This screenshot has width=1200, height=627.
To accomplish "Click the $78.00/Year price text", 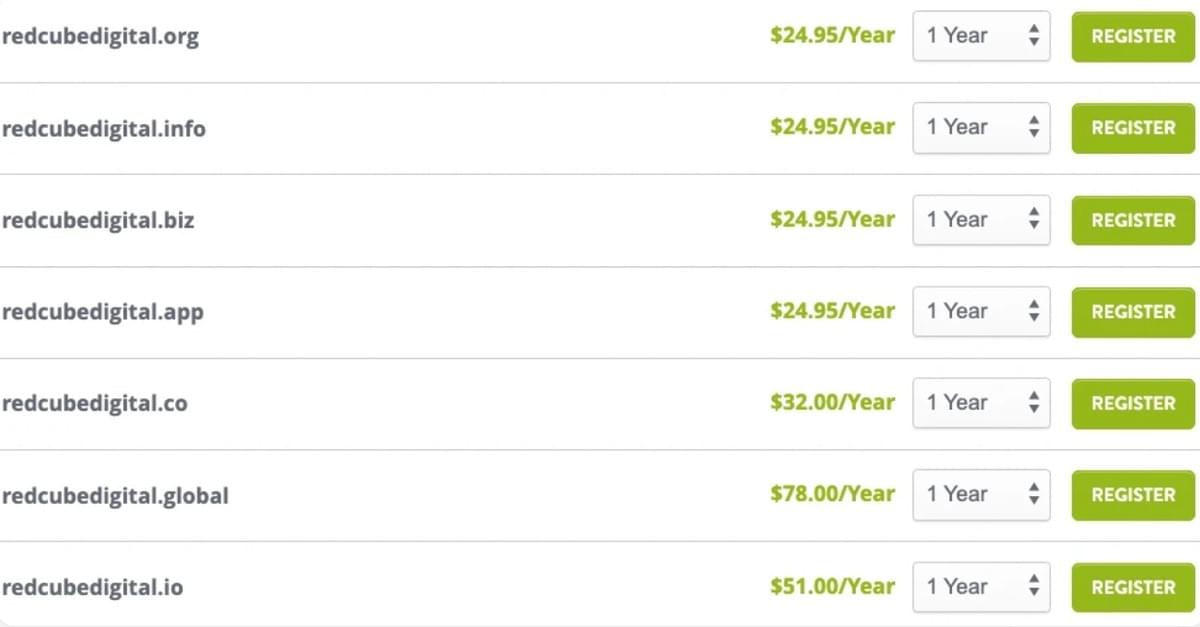I will 832,494.
